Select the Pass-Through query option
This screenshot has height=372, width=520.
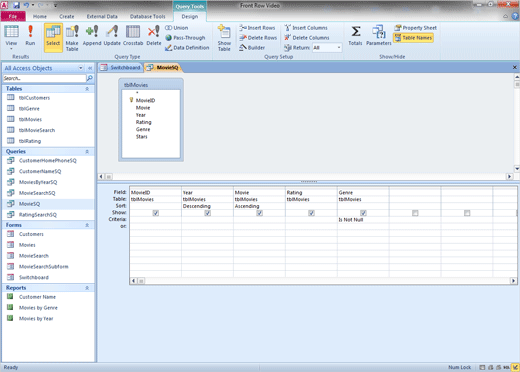point(185,38)
